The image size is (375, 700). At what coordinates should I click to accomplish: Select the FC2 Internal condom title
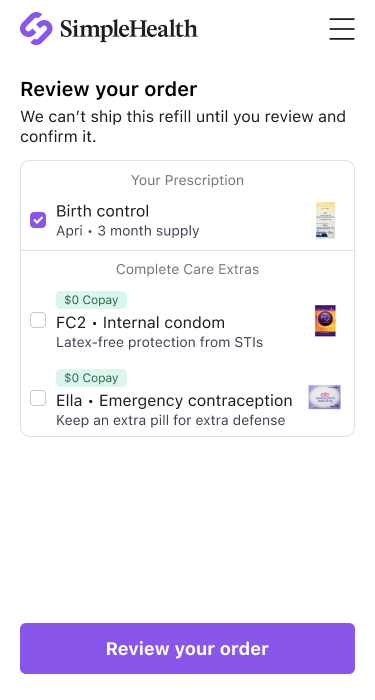141,323
